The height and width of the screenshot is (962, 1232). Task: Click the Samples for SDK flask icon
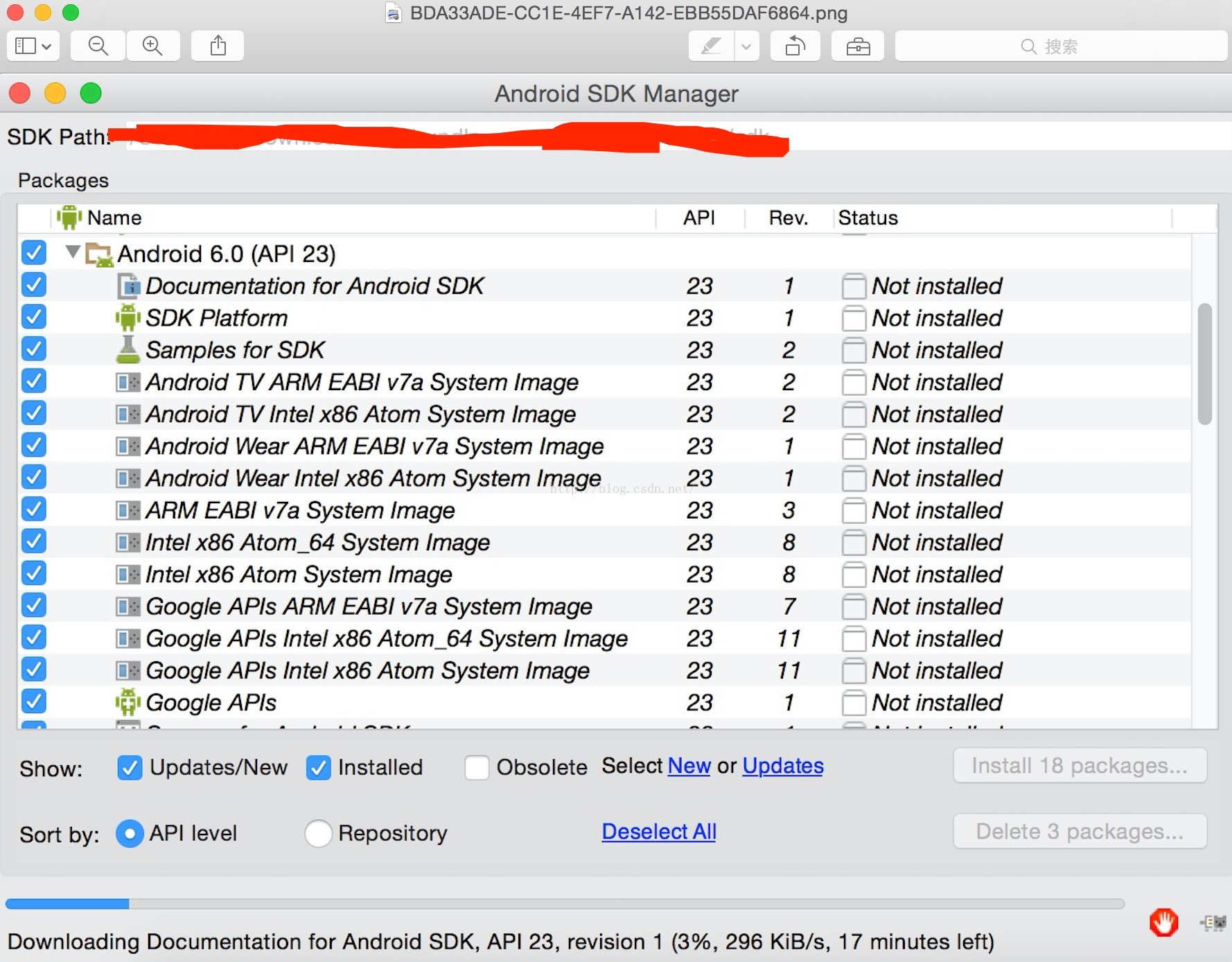128,350
